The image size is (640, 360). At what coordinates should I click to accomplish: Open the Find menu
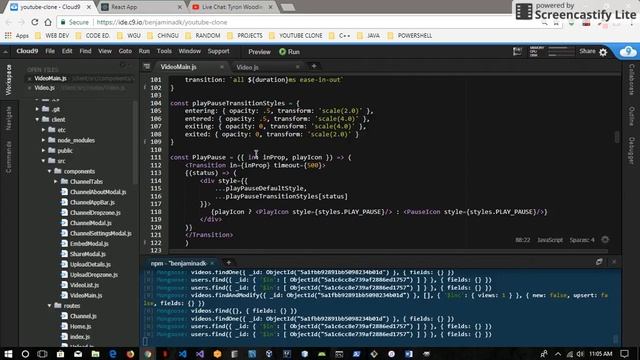click(85, 51)
